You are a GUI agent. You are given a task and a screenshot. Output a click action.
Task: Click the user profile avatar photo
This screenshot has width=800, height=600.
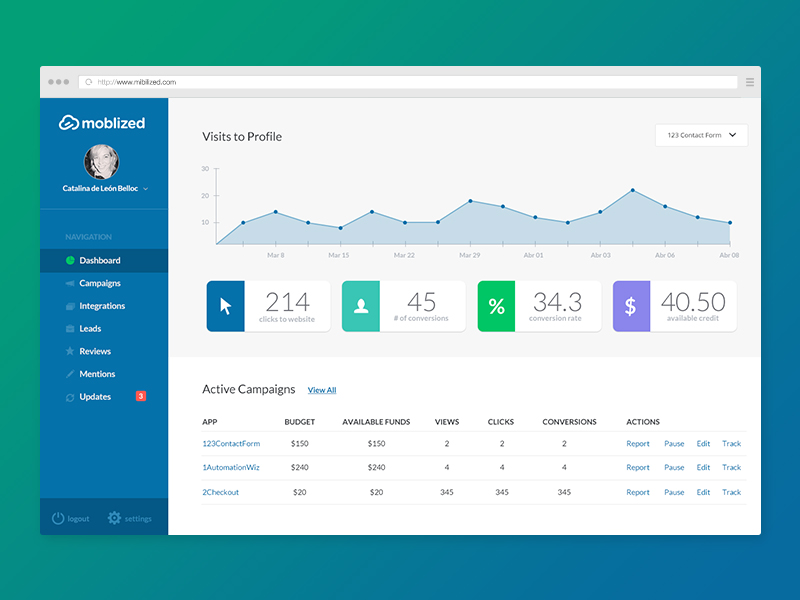point(101,161)
